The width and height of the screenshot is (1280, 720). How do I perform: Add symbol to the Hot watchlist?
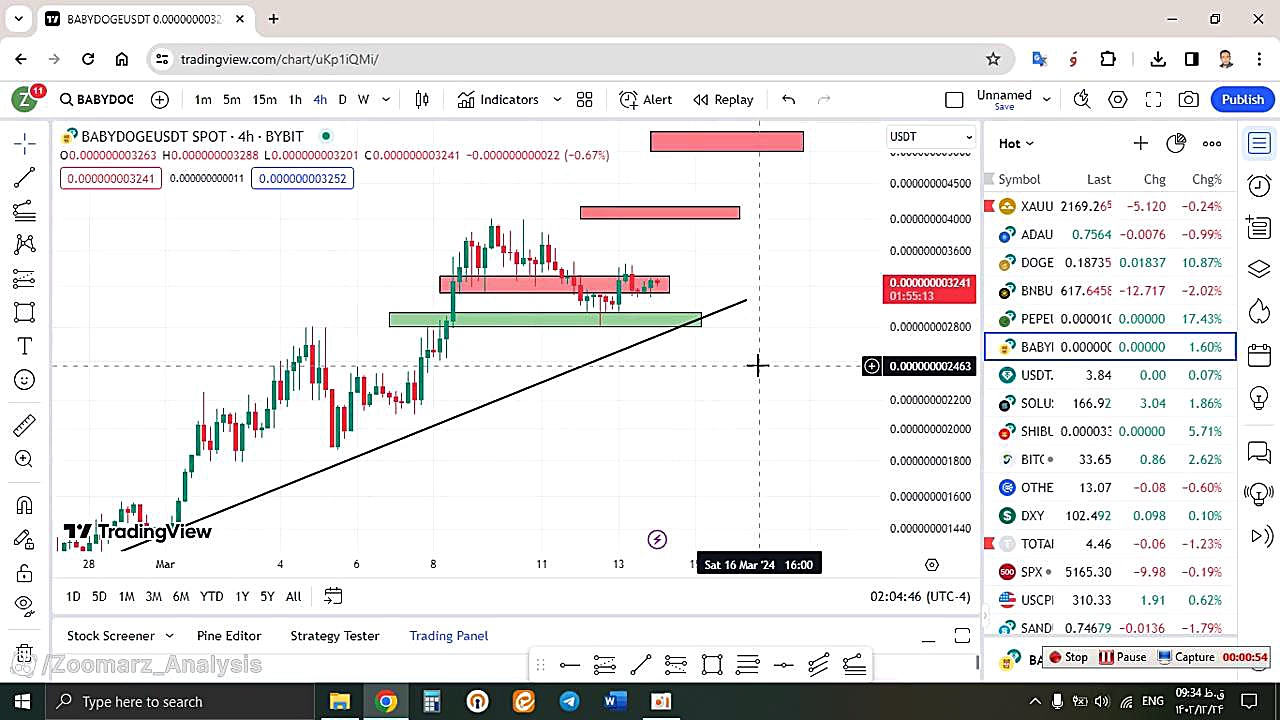1140,143
